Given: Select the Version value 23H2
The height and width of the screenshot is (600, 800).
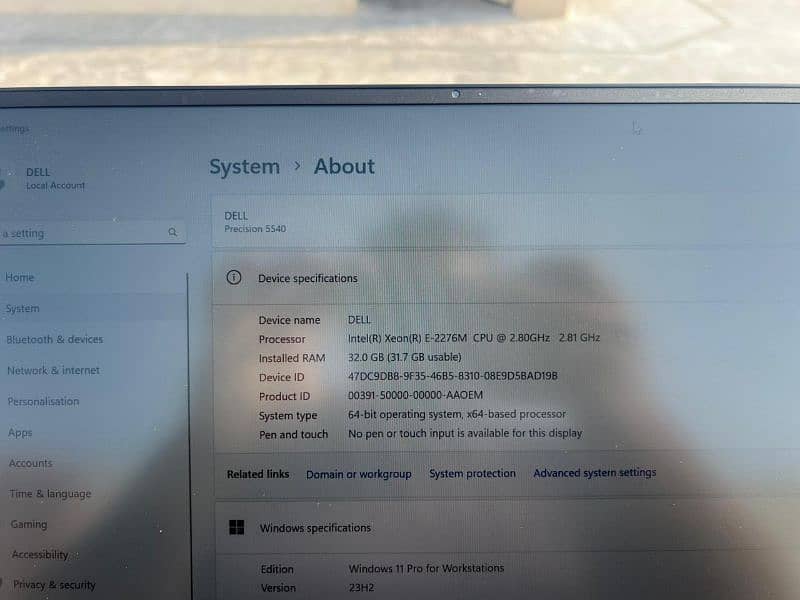Looking at the screenshot, I should 362,588.
